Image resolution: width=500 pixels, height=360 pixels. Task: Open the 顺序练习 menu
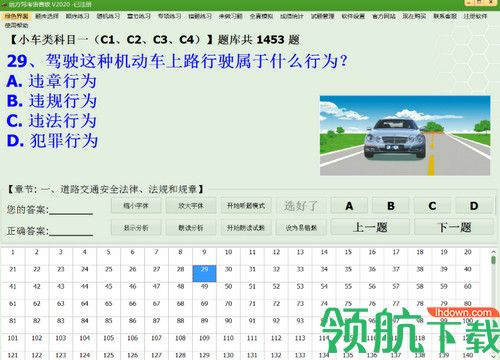pos(77,16)
